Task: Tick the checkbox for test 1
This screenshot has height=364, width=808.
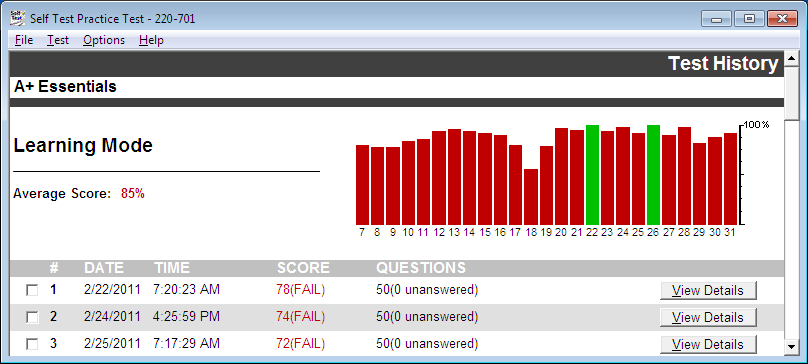Action: pos(32,291)
